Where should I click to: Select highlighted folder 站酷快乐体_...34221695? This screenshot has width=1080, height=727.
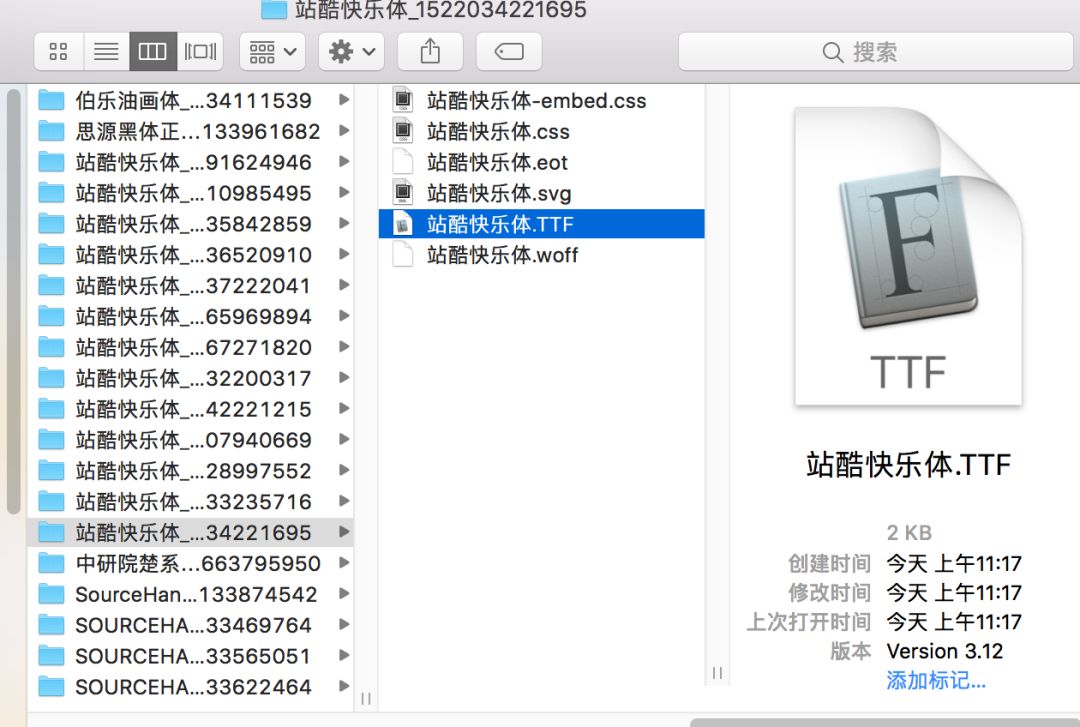coord(191,533)
